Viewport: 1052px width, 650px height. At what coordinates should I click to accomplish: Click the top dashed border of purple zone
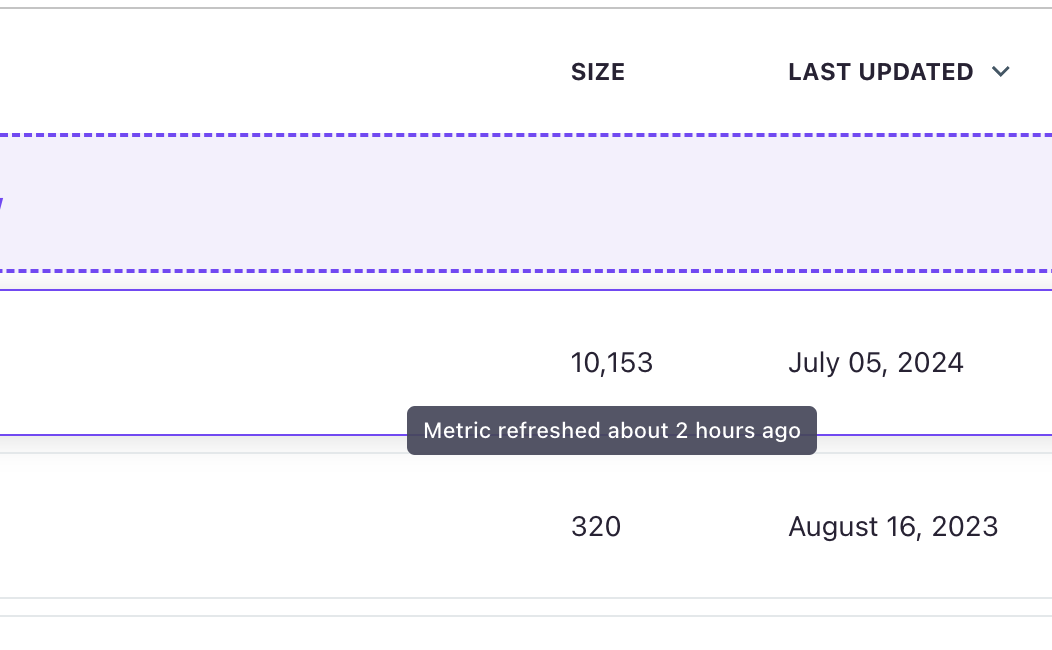[526, 135]
